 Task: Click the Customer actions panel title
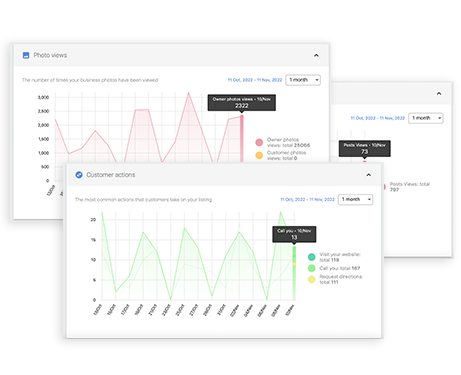(111, 175)
